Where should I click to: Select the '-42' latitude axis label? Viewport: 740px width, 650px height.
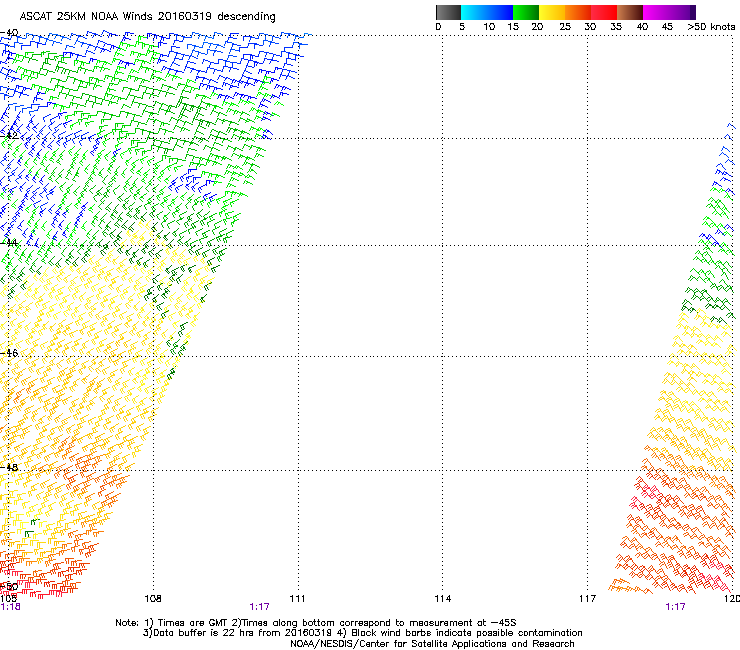coord(9,135)
